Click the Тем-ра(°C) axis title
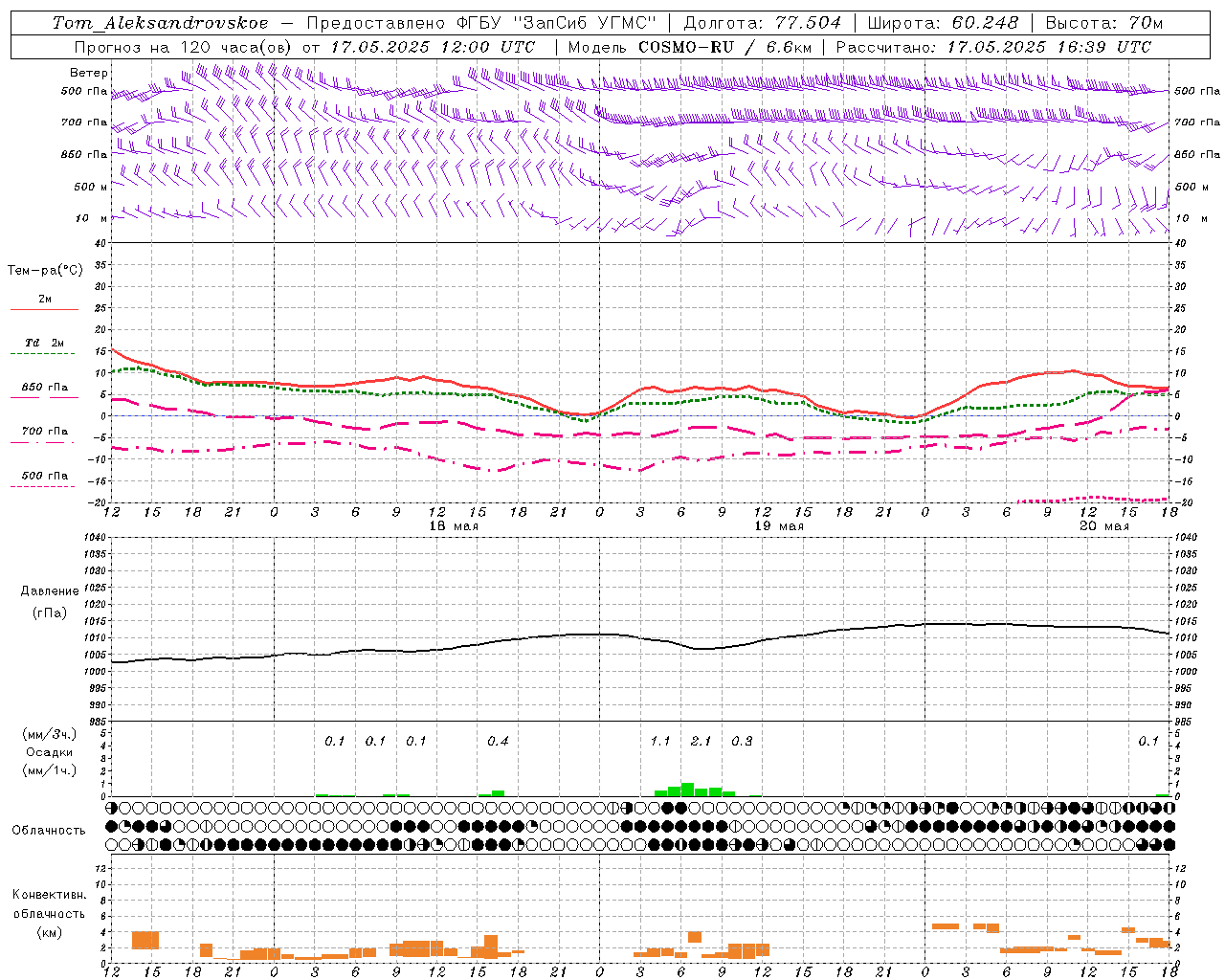 45,271
